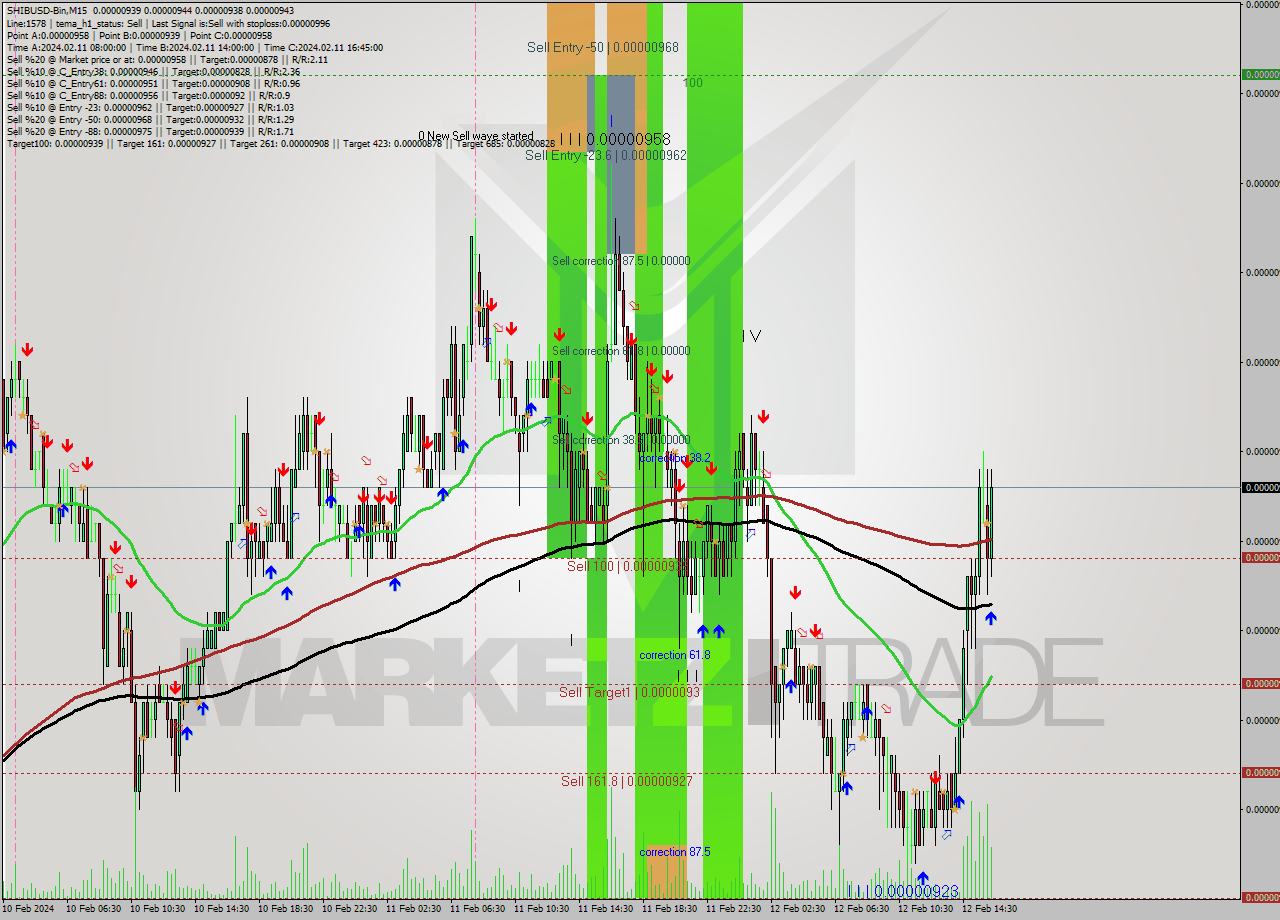1280x920 pixels.
Task: Click the 'I I I 0.00000958' wave label
Action: (615, 139)
